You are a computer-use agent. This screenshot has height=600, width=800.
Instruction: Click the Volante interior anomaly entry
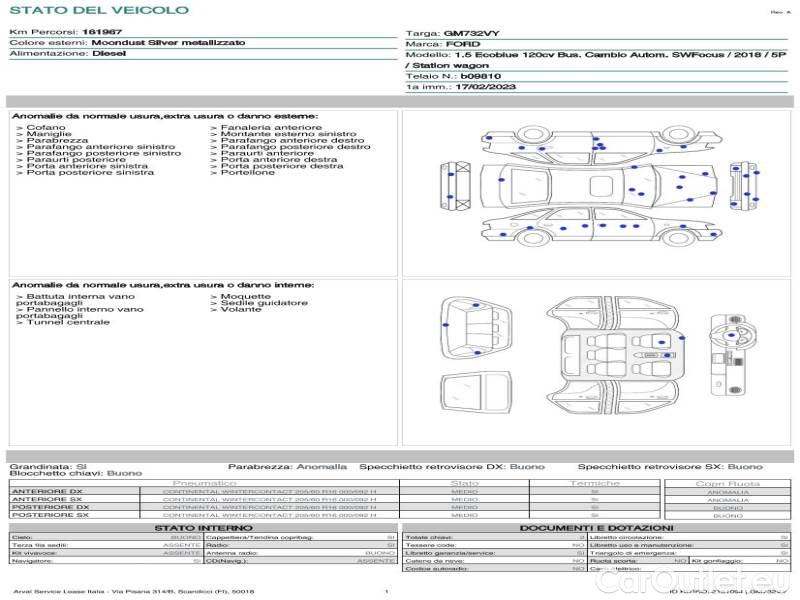pos(240,310)
